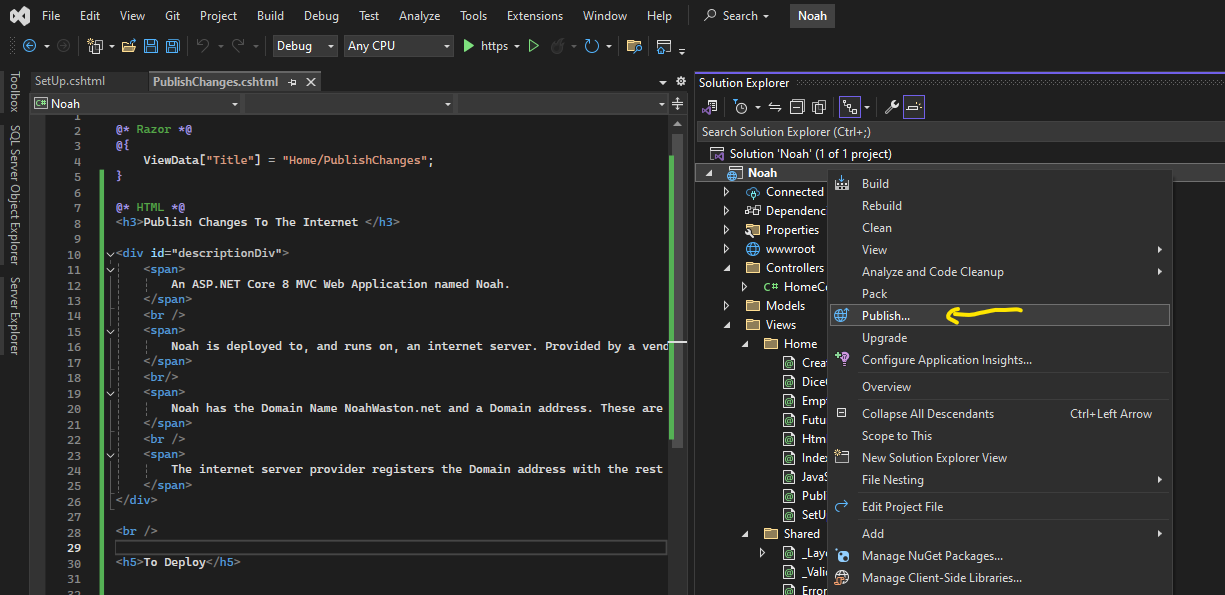The width and height of the screenshot is (1225, 595).
Task: Click the New Item toolbar icon
Action: pos(94,46)
